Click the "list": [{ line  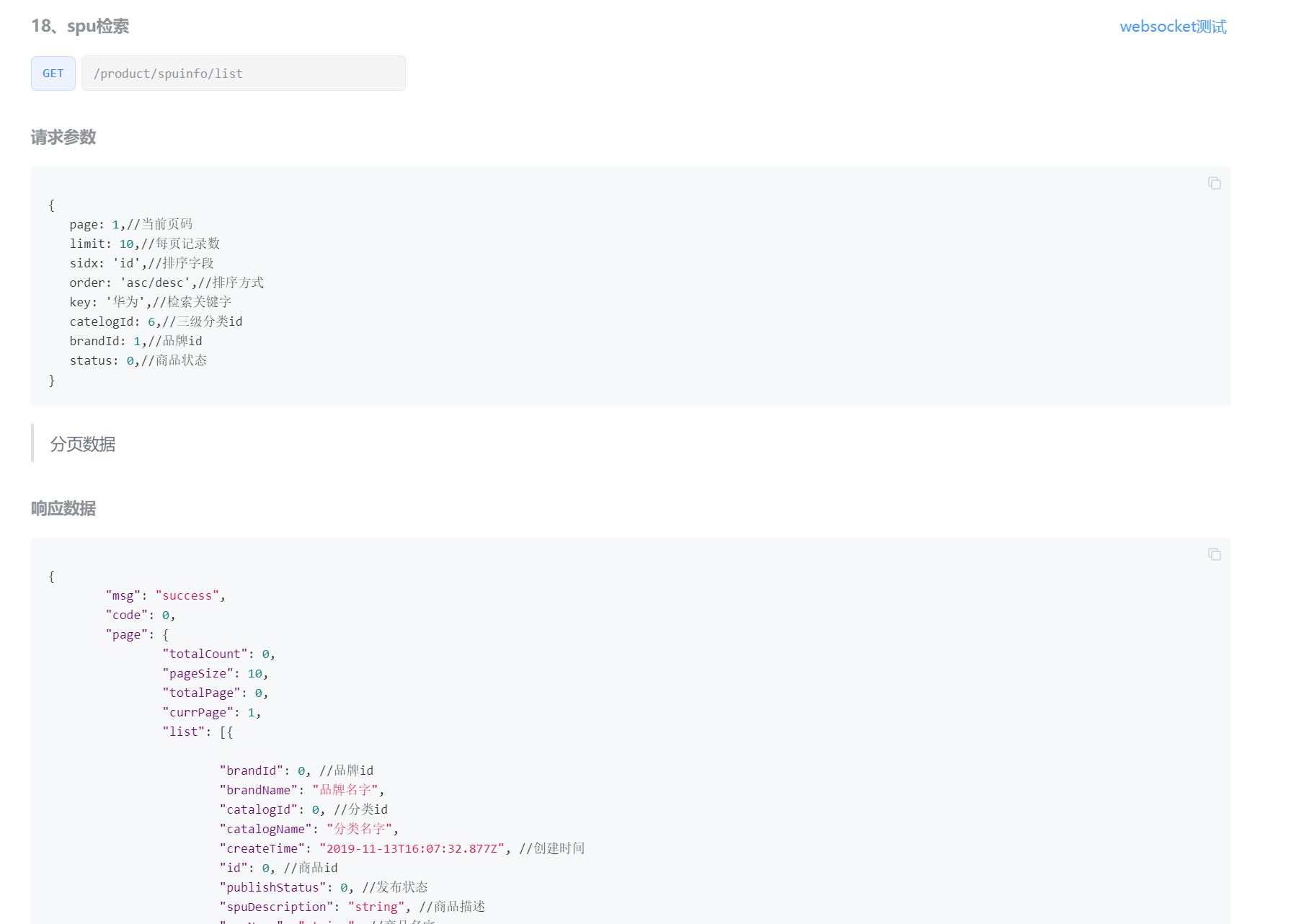coord(198,732)
